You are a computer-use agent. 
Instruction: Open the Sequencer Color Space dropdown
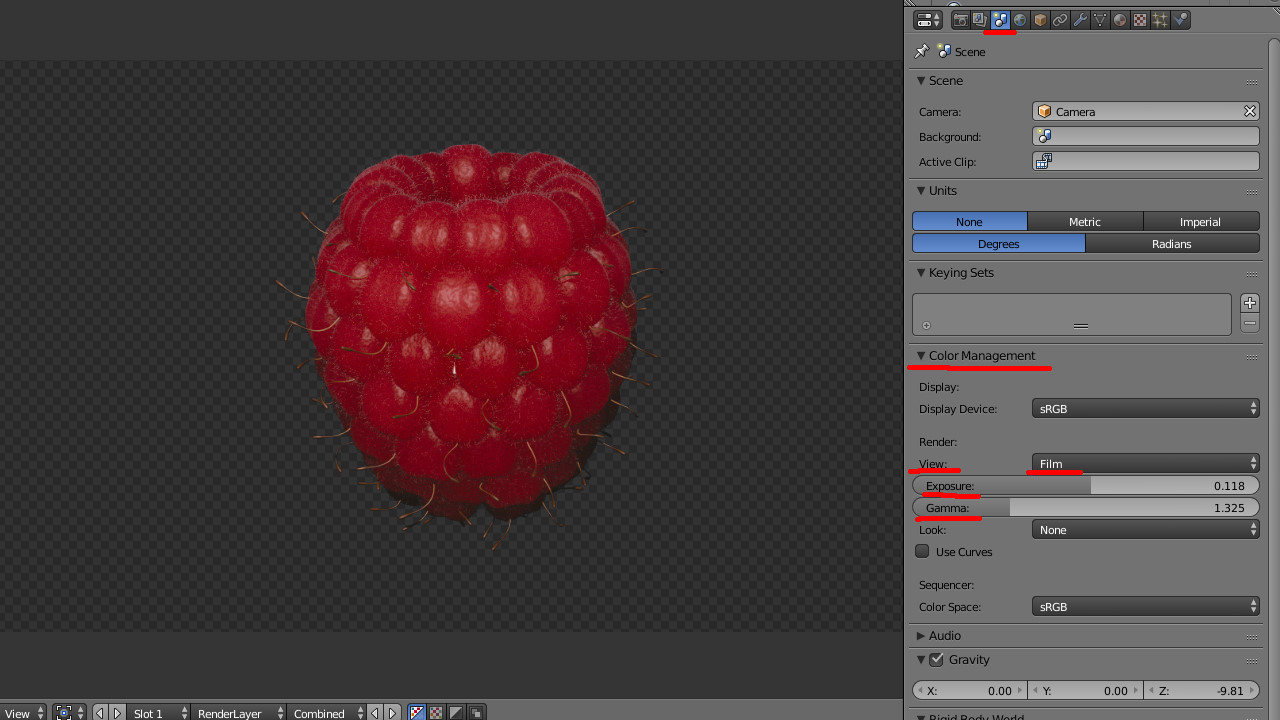point(1145,607)
